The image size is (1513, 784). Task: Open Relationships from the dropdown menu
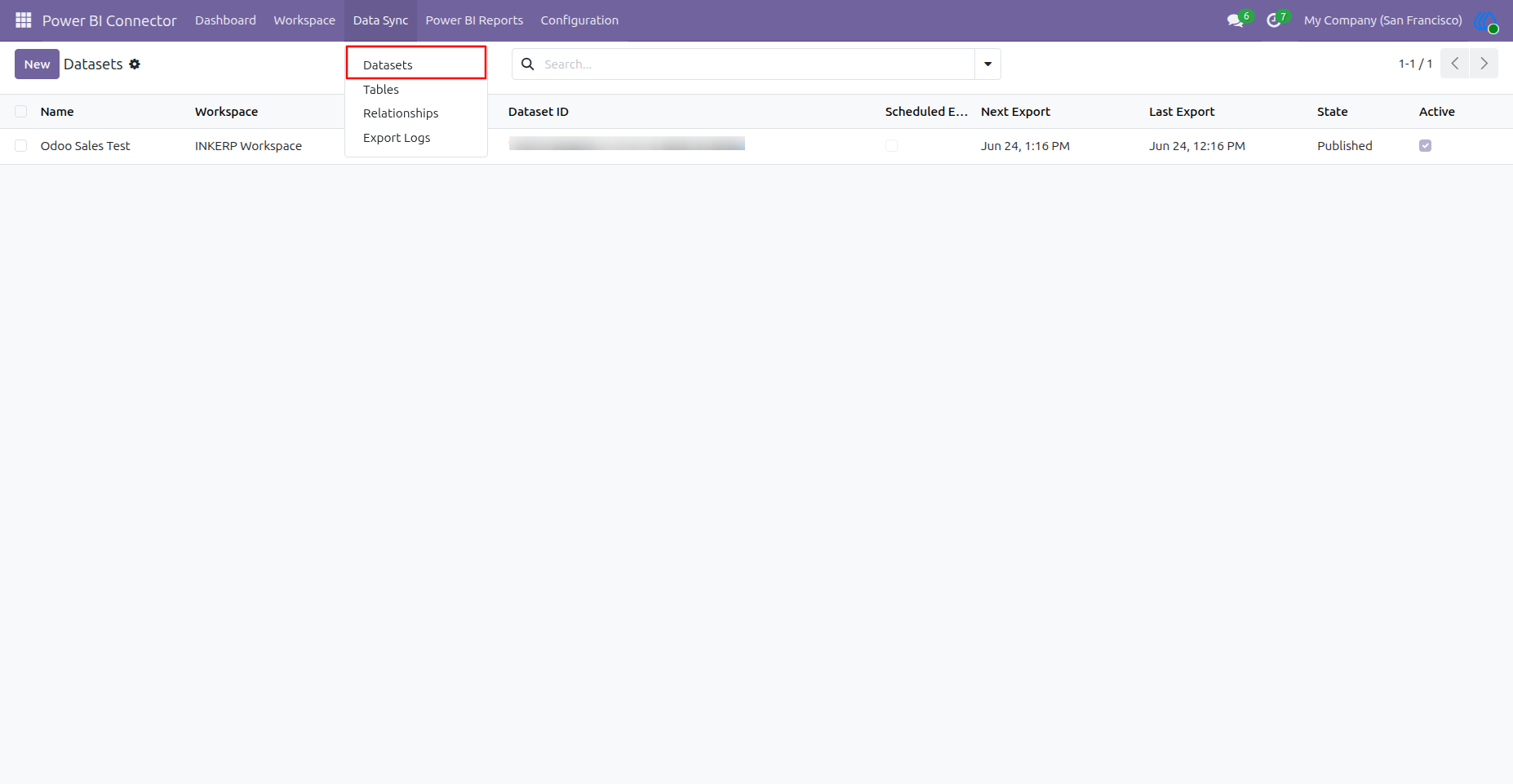(416, 113)
